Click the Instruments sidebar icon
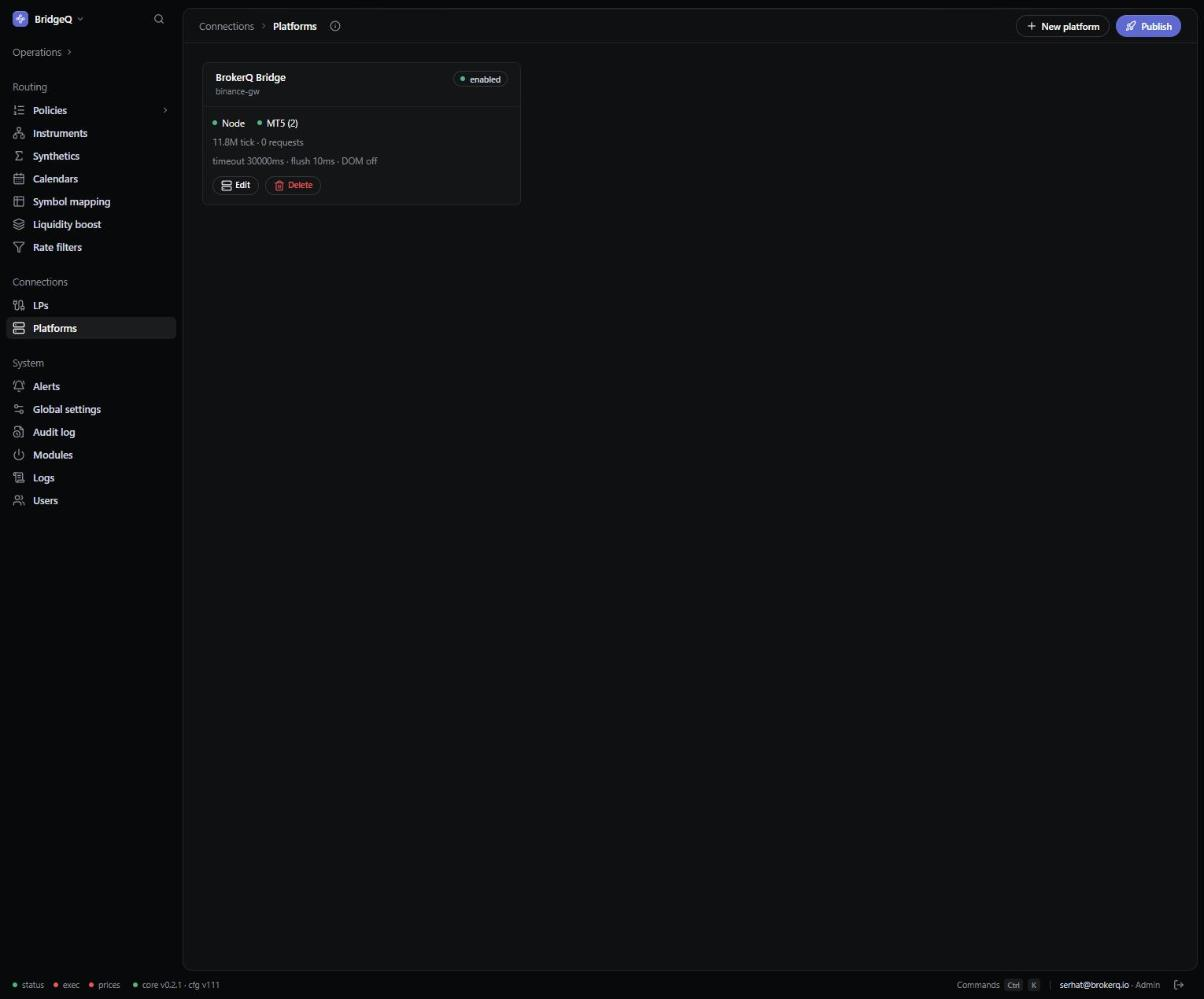 coord(19,133)
